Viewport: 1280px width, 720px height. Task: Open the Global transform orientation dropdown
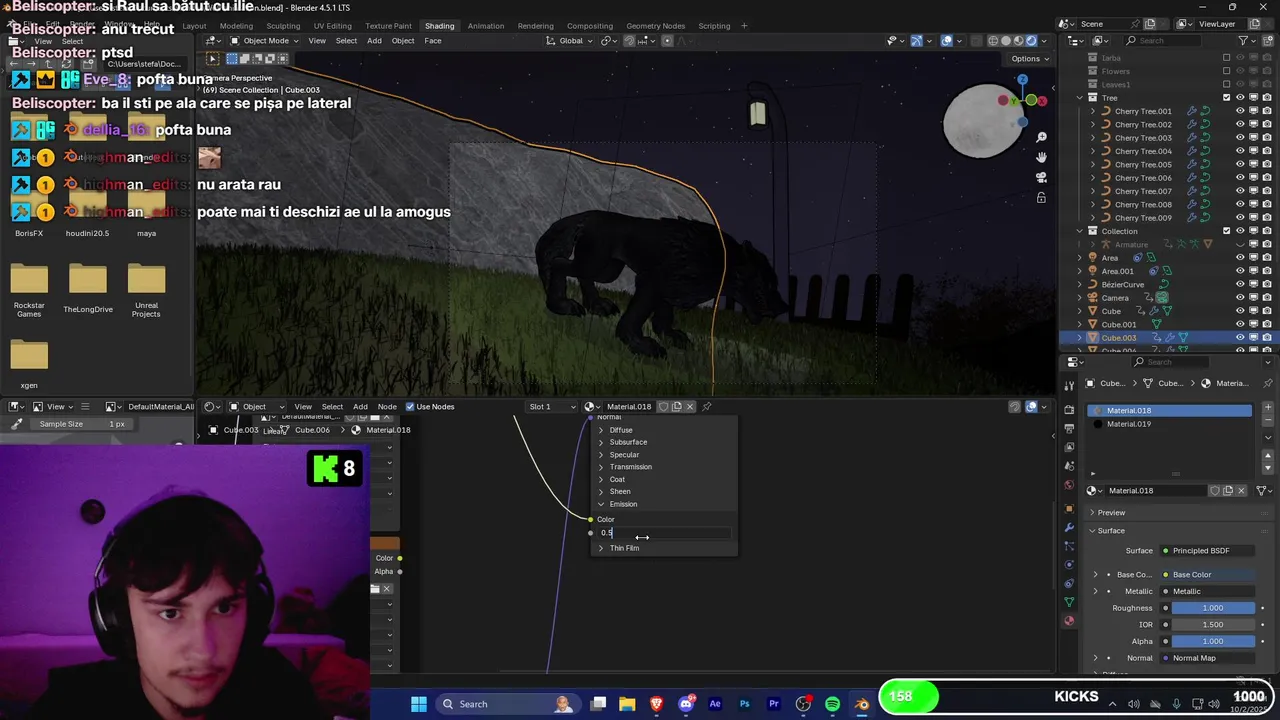(x=571, y=41)
